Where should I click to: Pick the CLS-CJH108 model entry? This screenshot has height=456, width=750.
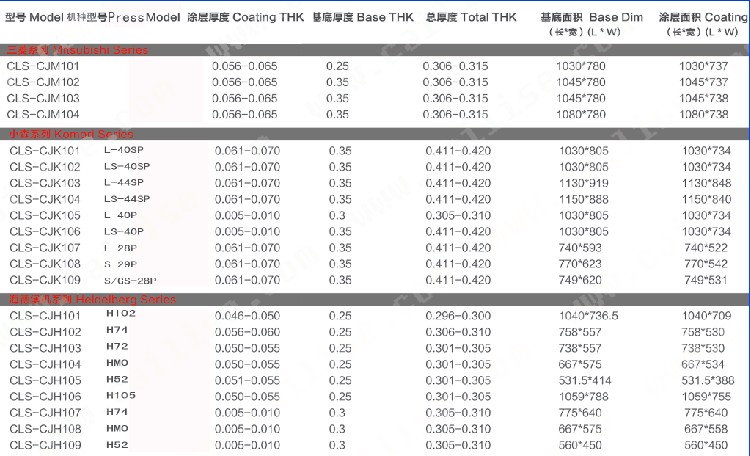coord(45,429)
